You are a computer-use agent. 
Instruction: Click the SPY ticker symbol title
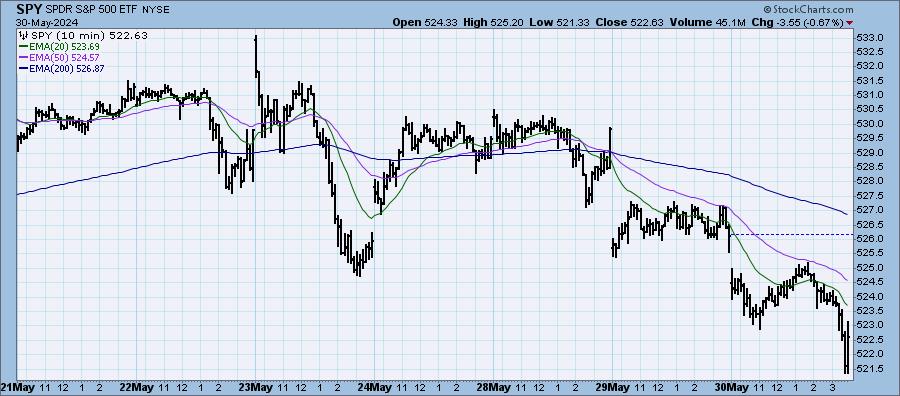29,9
